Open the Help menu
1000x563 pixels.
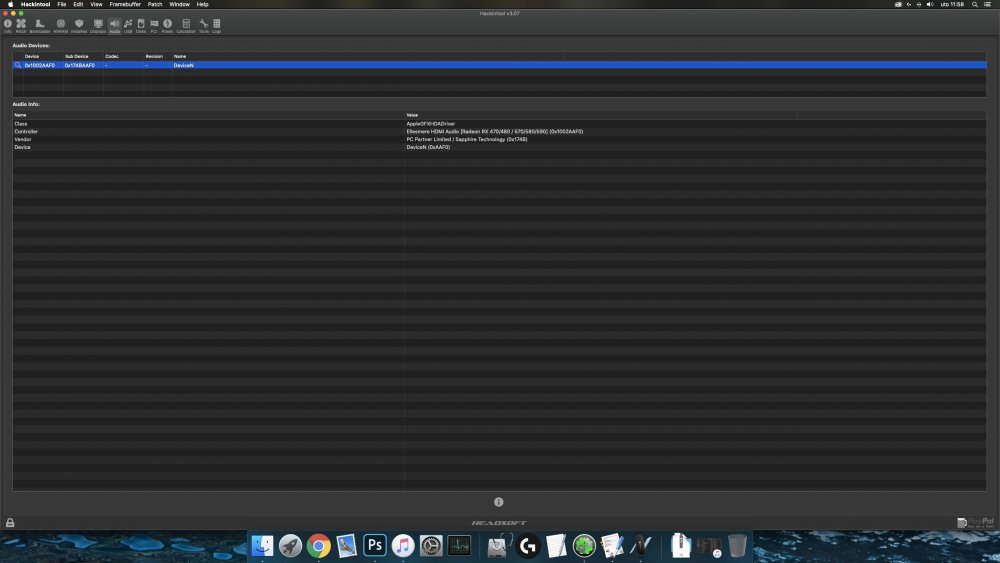click(202, 4)
